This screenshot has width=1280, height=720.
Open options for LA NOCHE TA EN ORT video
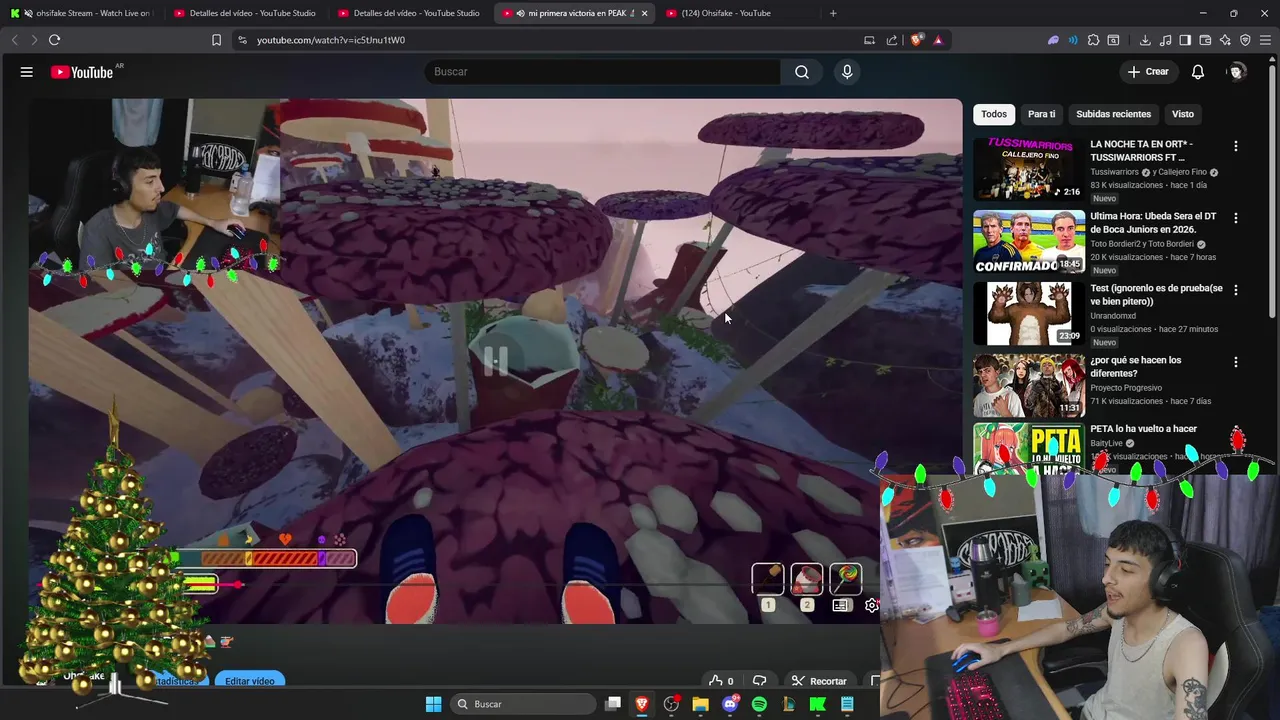1236,146
